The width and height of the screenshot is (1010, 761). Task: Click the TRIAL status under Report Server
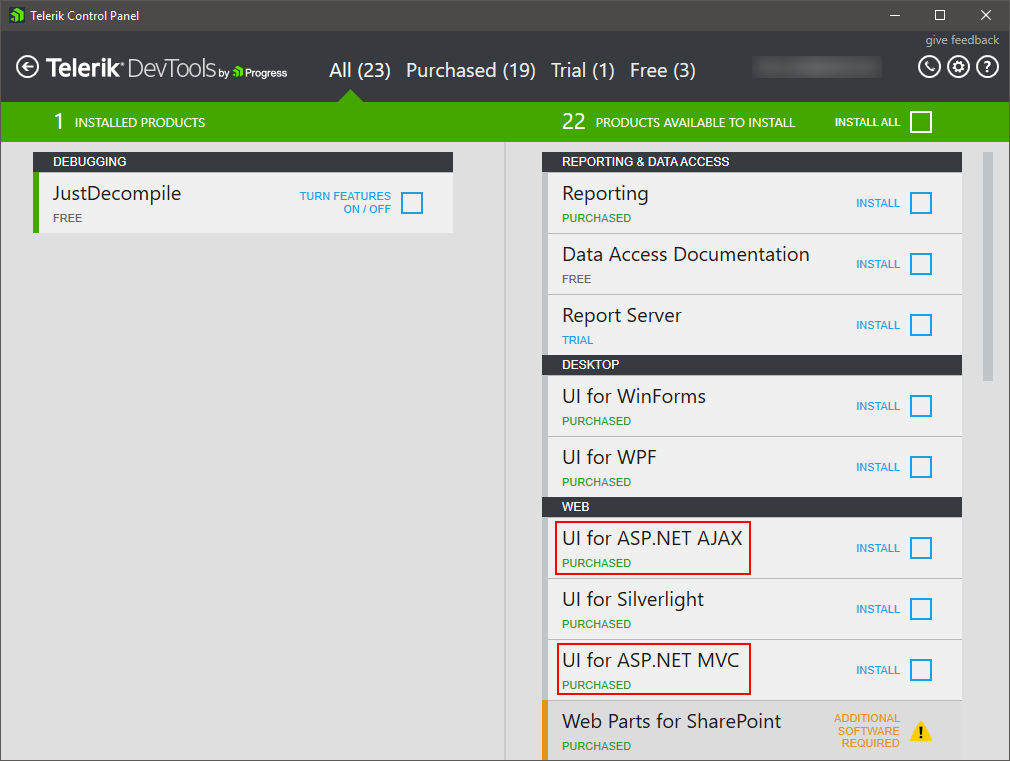[x=577, y=340]
